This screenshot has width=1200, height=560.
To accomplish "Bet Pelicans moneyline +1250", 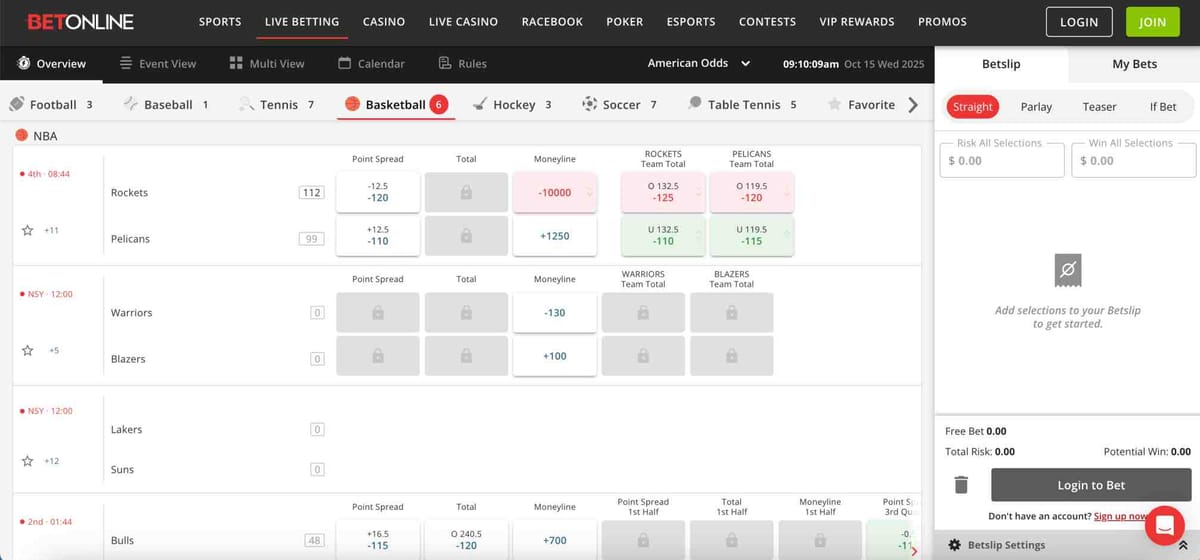I will (x=555, y=236).
